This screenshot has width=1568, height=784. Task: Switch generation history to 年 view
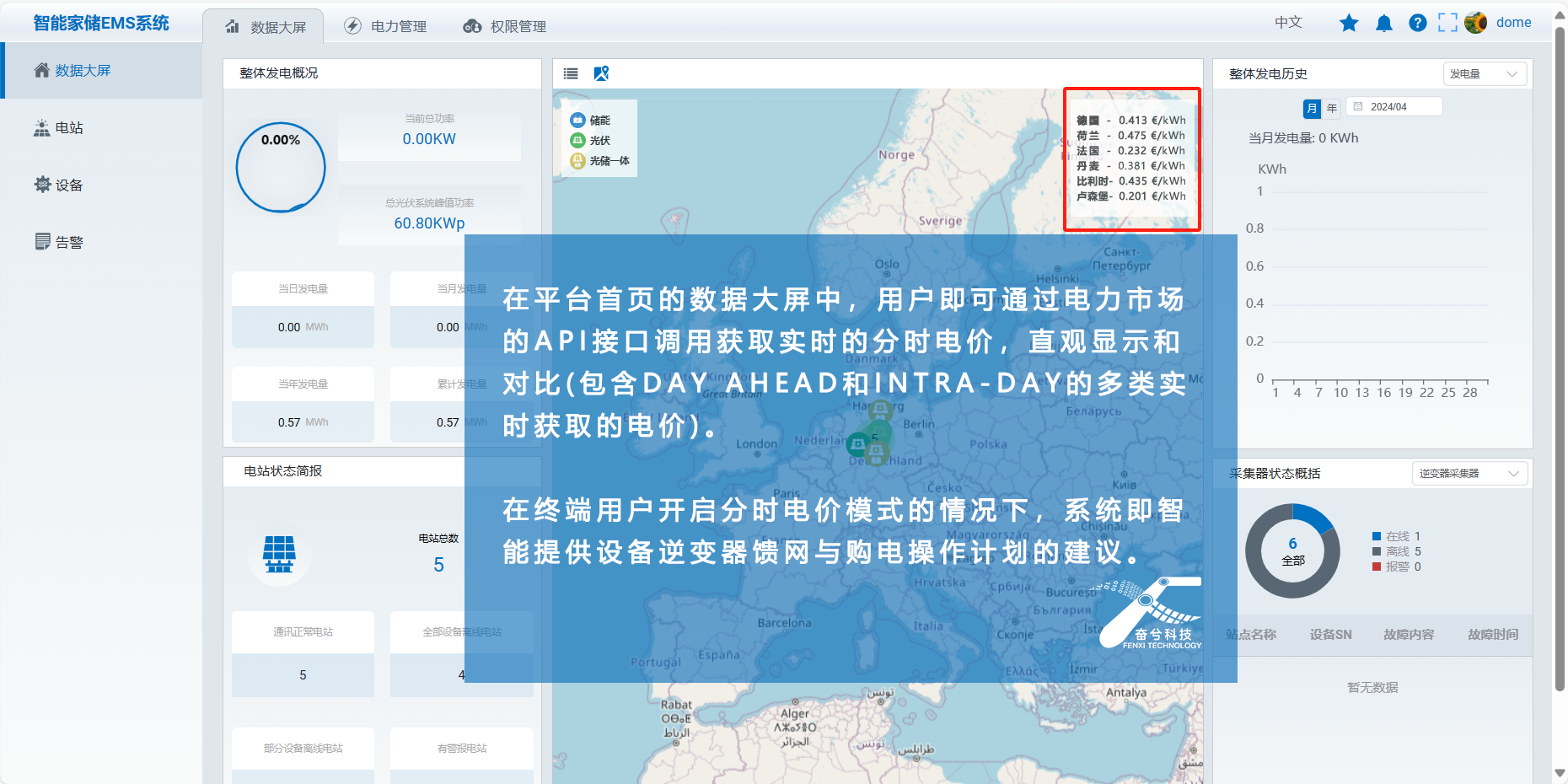click(x=1332, y=108)
